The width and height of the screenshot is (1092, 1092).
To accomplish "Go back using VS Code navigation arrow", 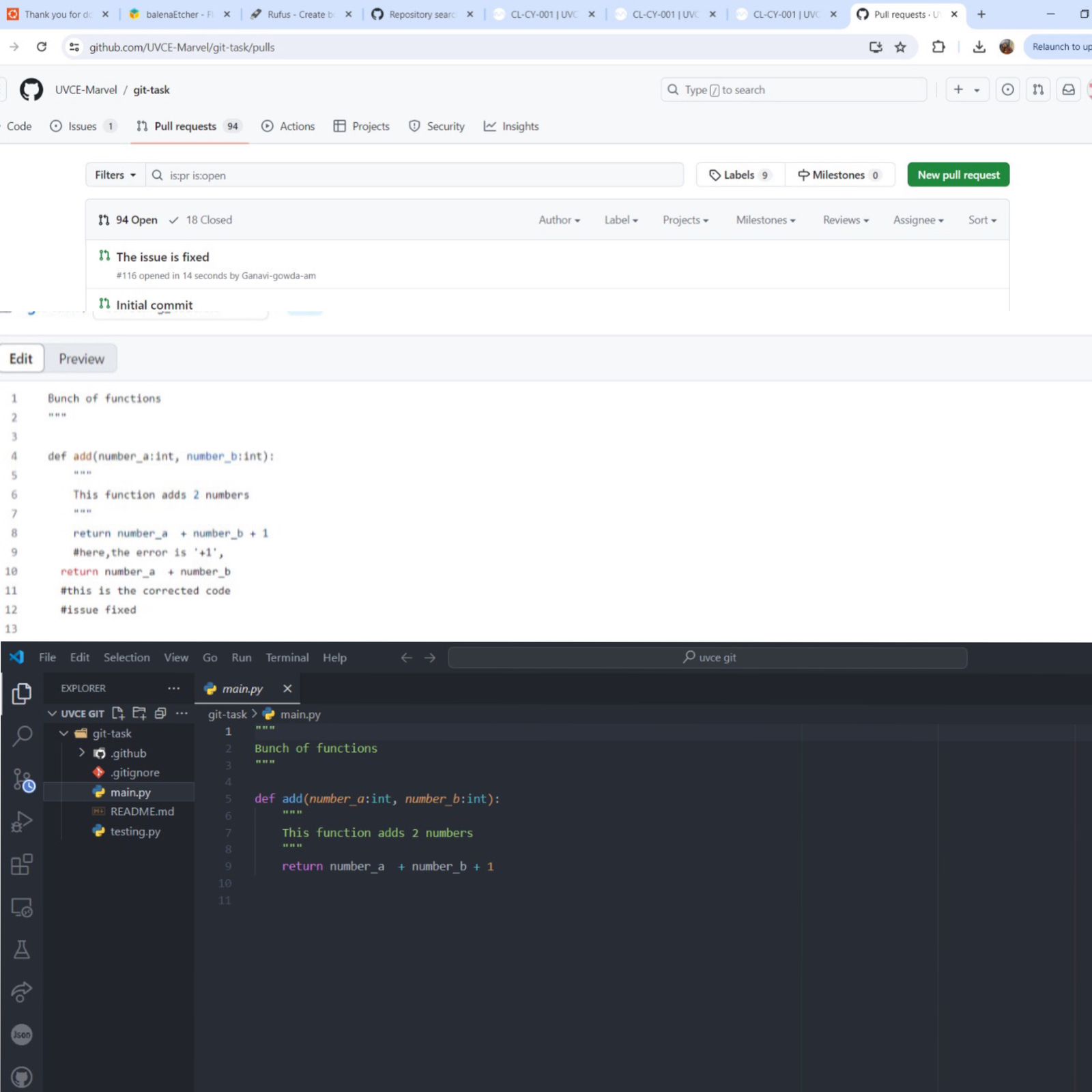I will pos(407,657).
